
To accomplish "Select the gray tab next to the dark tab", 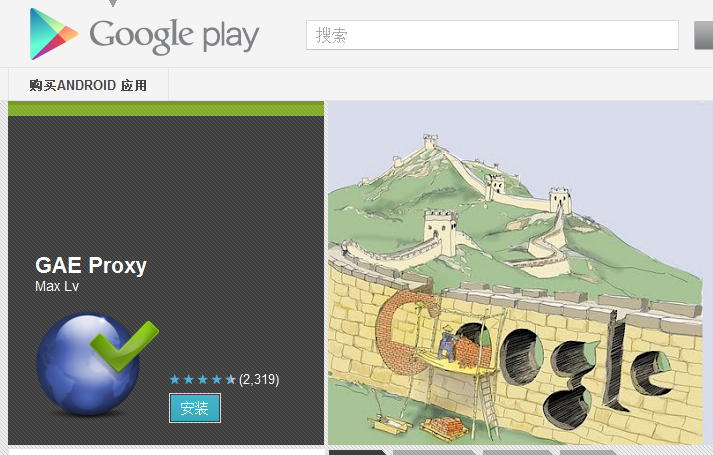I will tap(433, 452).
